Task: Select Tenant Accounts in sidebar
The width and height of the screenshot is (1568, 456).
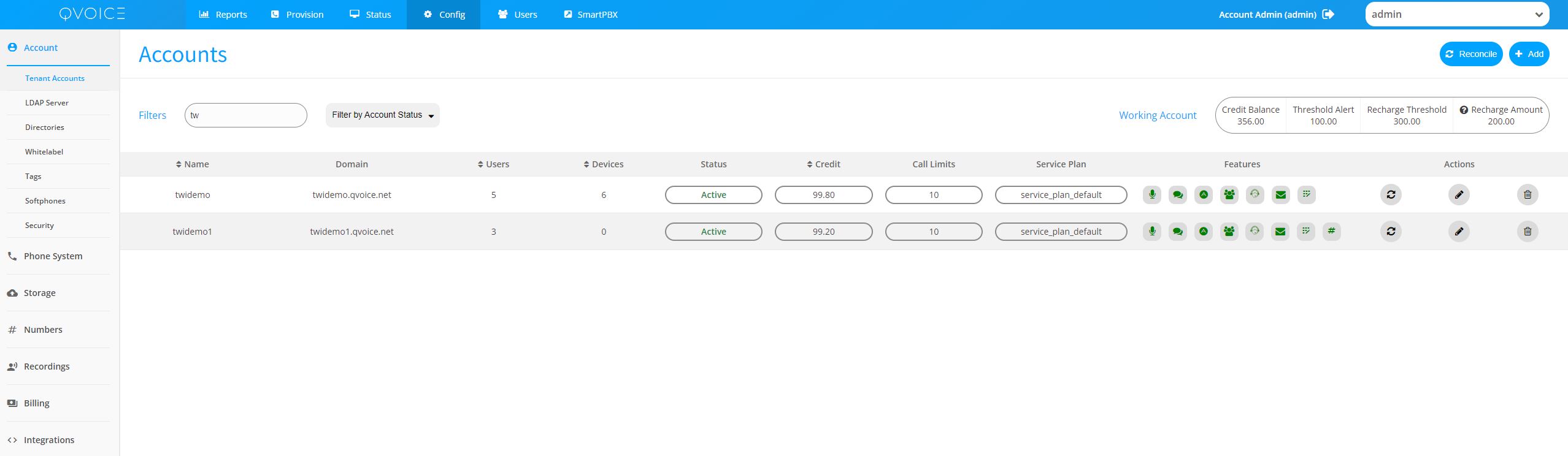Action: tap(55, 78)
